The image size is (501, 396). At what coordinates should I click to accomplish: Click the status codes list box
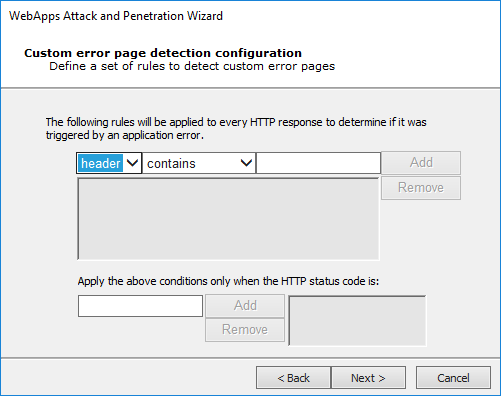pyautogui.click(x=357, y=321)
